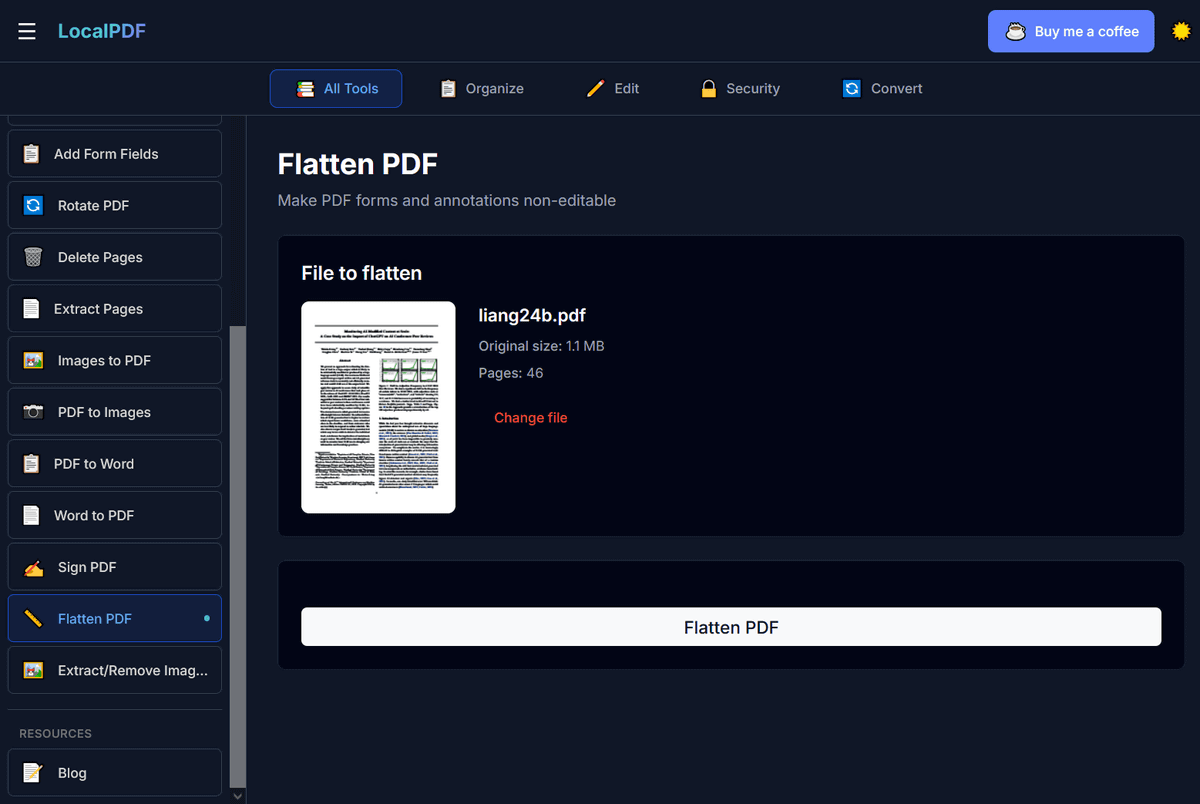Image resolution: width=1200 pixels, height=804 pixels.
Task: Click the sidebar scrollbar down arrow
Action: pos(237,796)
